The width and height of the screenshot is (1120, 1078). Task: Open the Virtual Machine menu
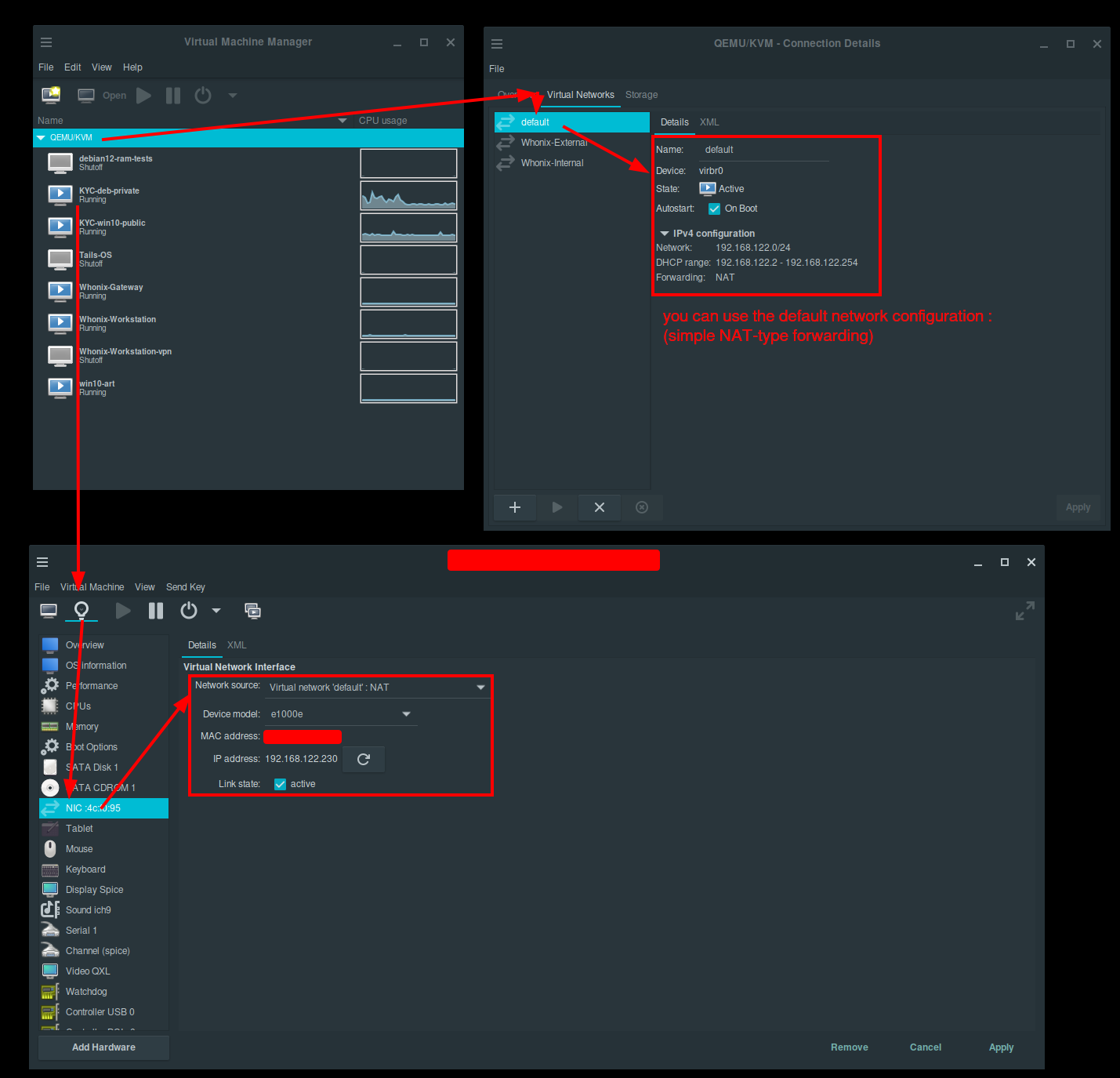point(92,587)
